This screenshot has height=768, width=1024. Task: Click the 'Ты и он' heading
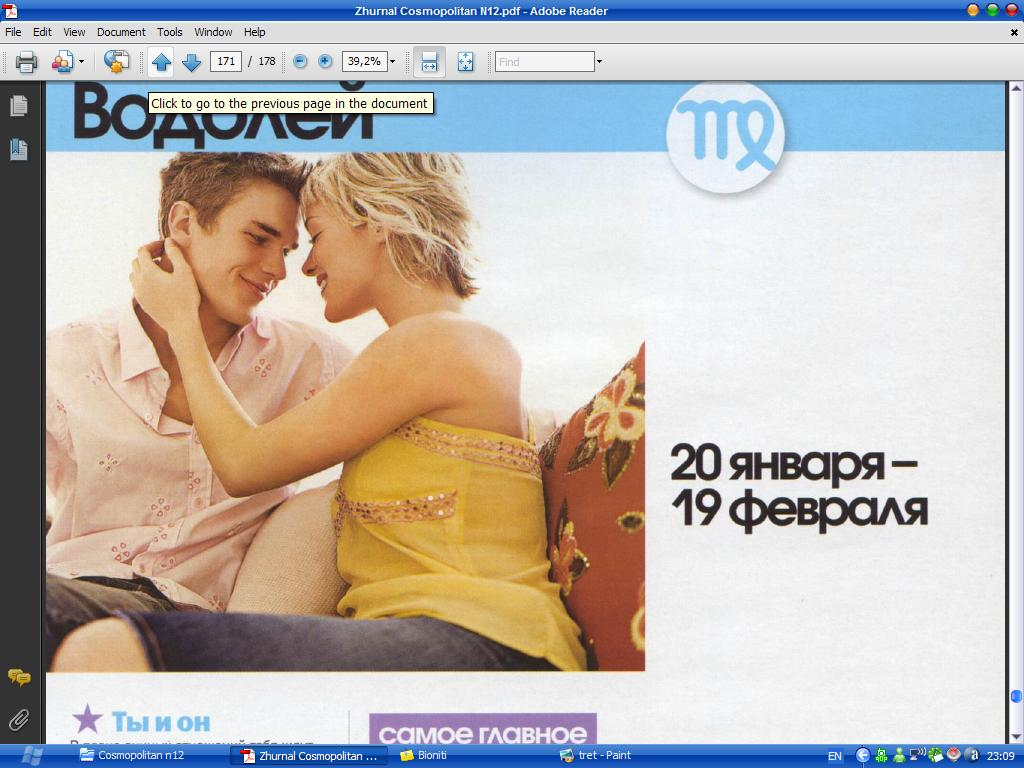161,722
